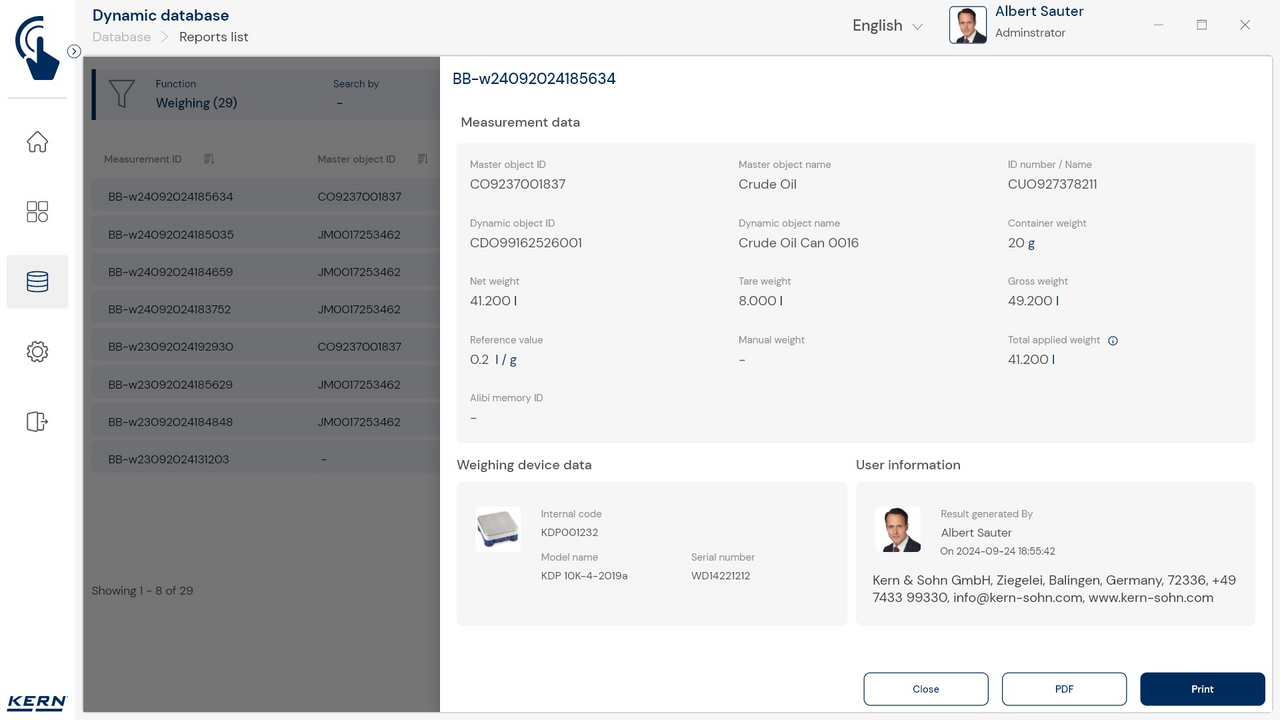Open the Albert Sauter user profile menu
1280x720 pixels.
click(x=1018, y=24)
